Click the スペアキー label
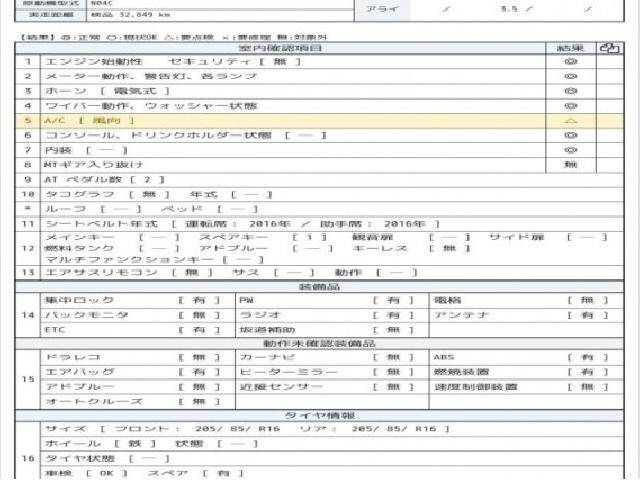Image resolution: width=640 pixels, height=480 pixels. tap(233, 238)
